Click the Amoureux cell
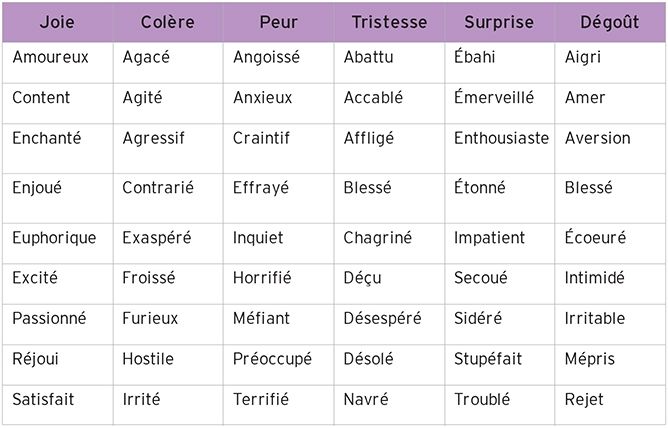 [50, 57]
